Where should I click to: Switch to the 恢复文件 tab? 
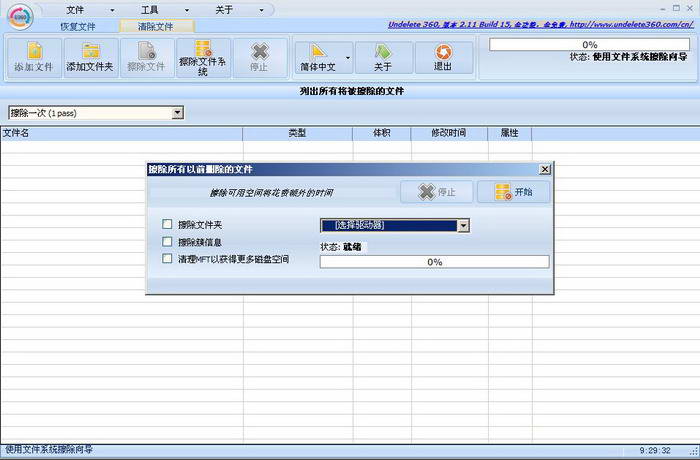78,26
